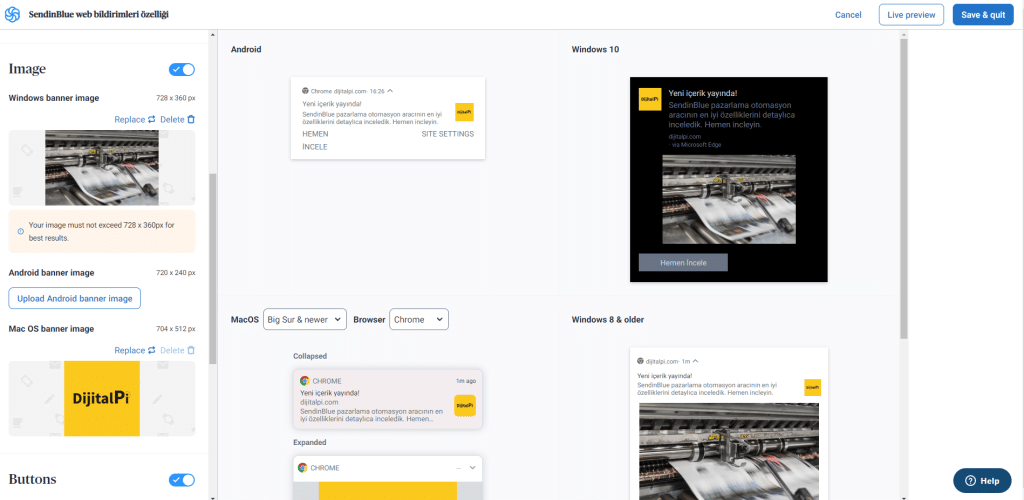Click printing press image in Windows 8 preview
The height and width of the screenshot is (500, 1024).
pyautogui.click(x=728, y=451)
